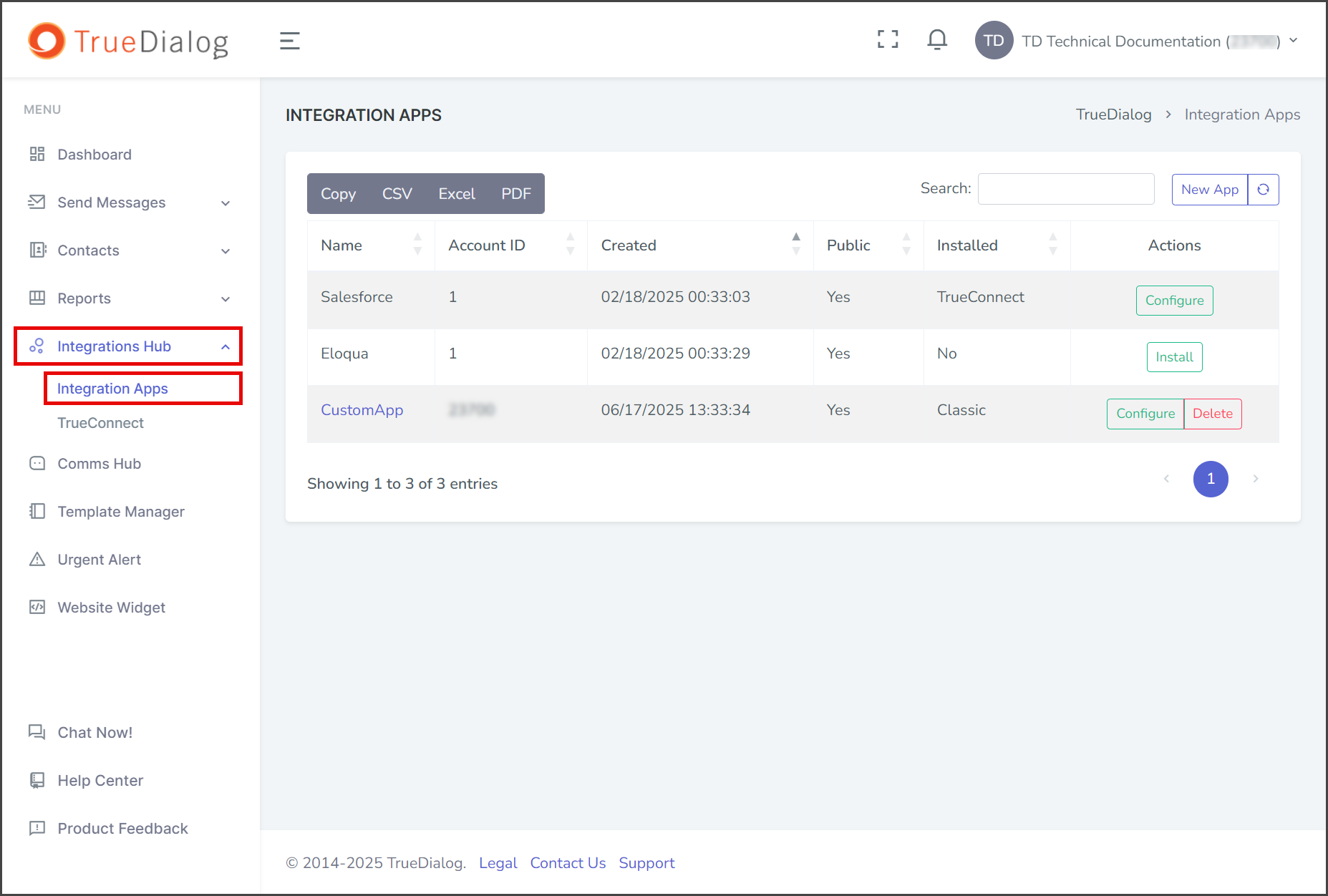The image size is (1328, 896).
Task: Click the TrueConnect value in Salesforce row
Action: click(980, 297)
